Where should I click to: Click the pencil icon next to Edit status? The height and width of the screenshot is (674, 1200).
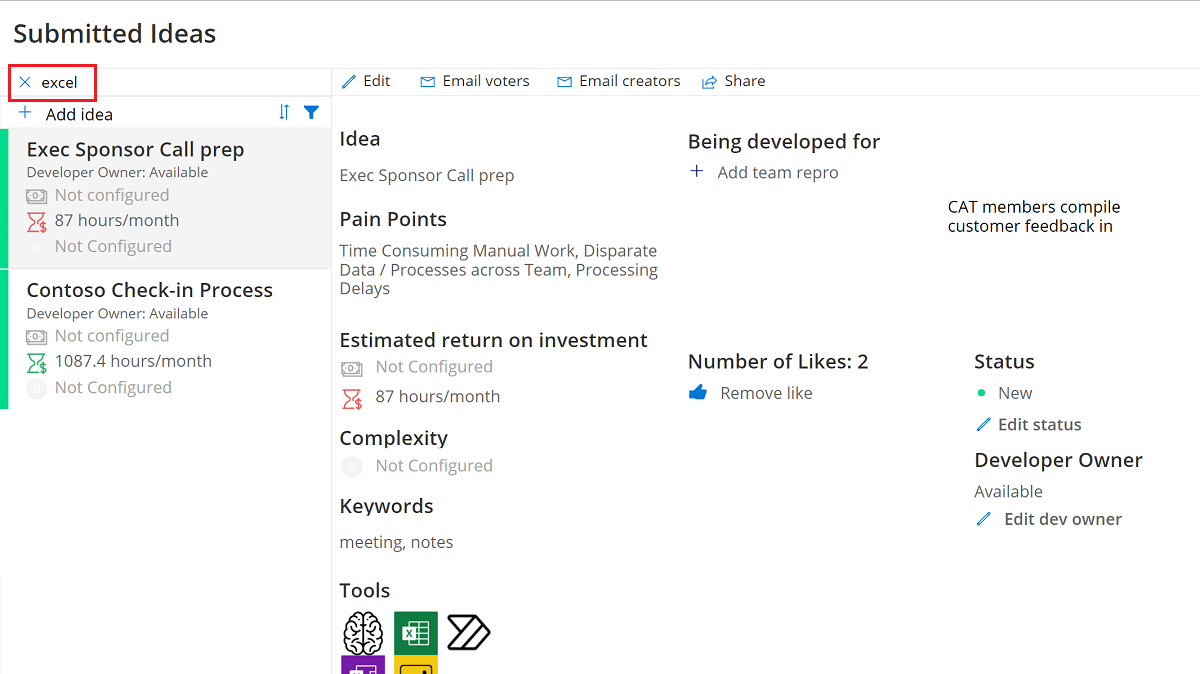click(x=984, y=424)
